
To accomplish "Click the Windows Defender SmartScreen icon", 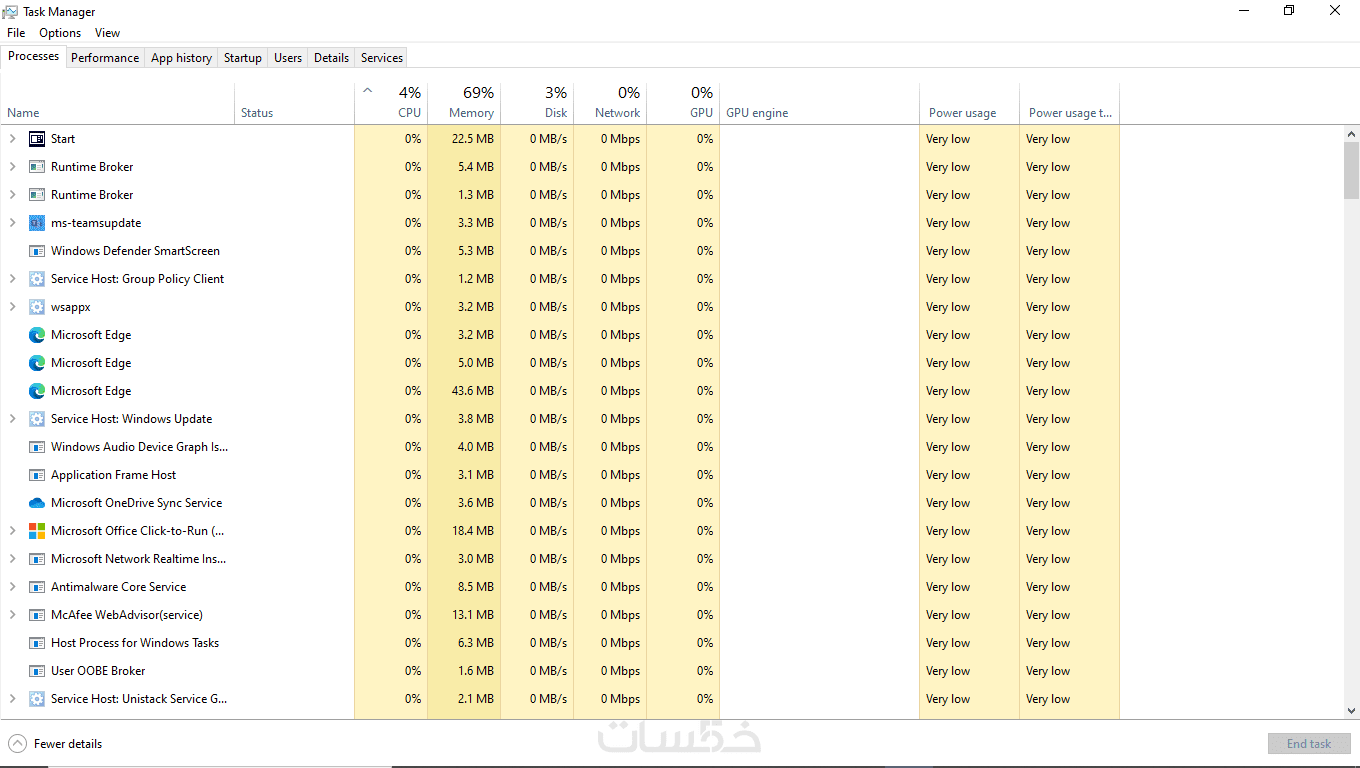I will [37, 251].
